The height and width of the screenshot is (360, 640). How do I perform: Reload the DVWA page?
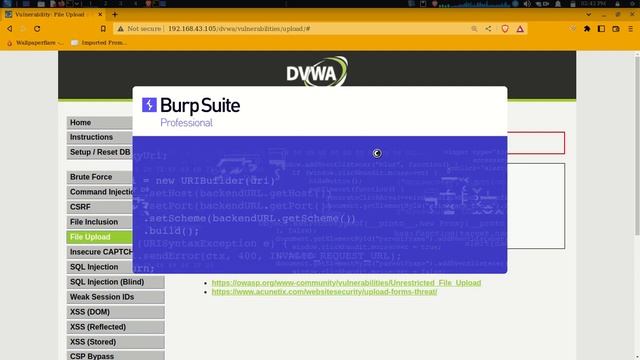[x=37, y=29]
